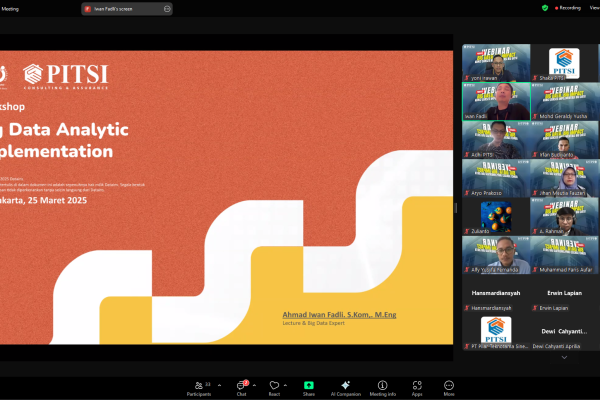
Task: Click the gallery panel divider handle
Action: pos(456,208)
